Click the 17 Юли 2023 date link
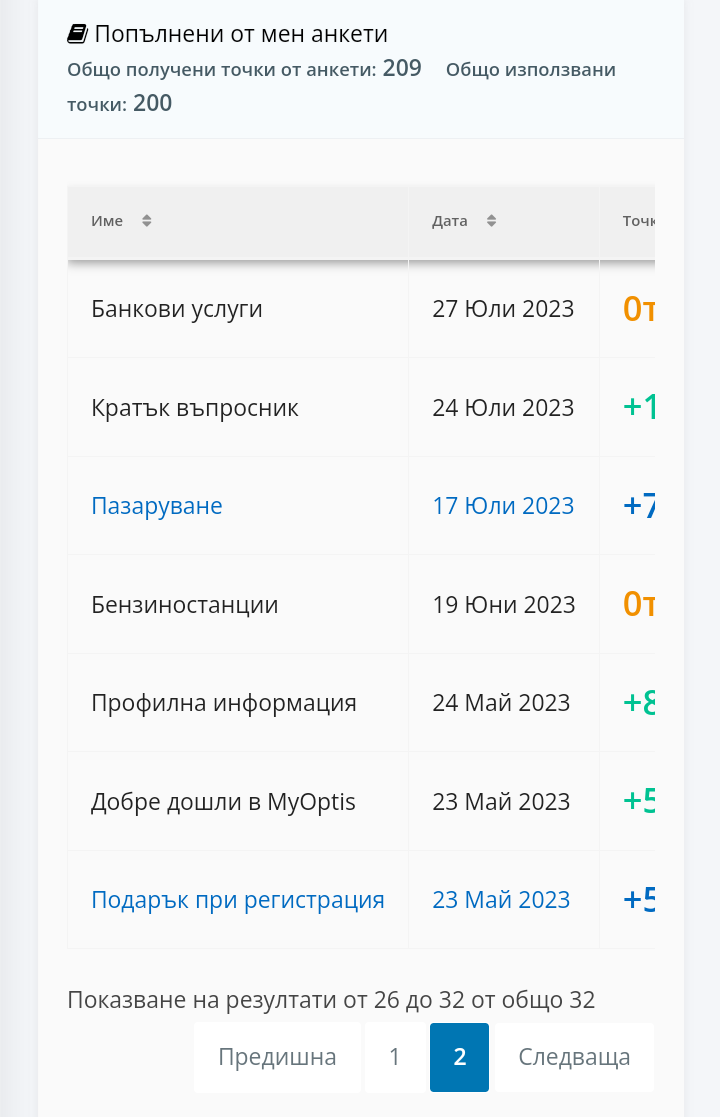 (503, 506)
